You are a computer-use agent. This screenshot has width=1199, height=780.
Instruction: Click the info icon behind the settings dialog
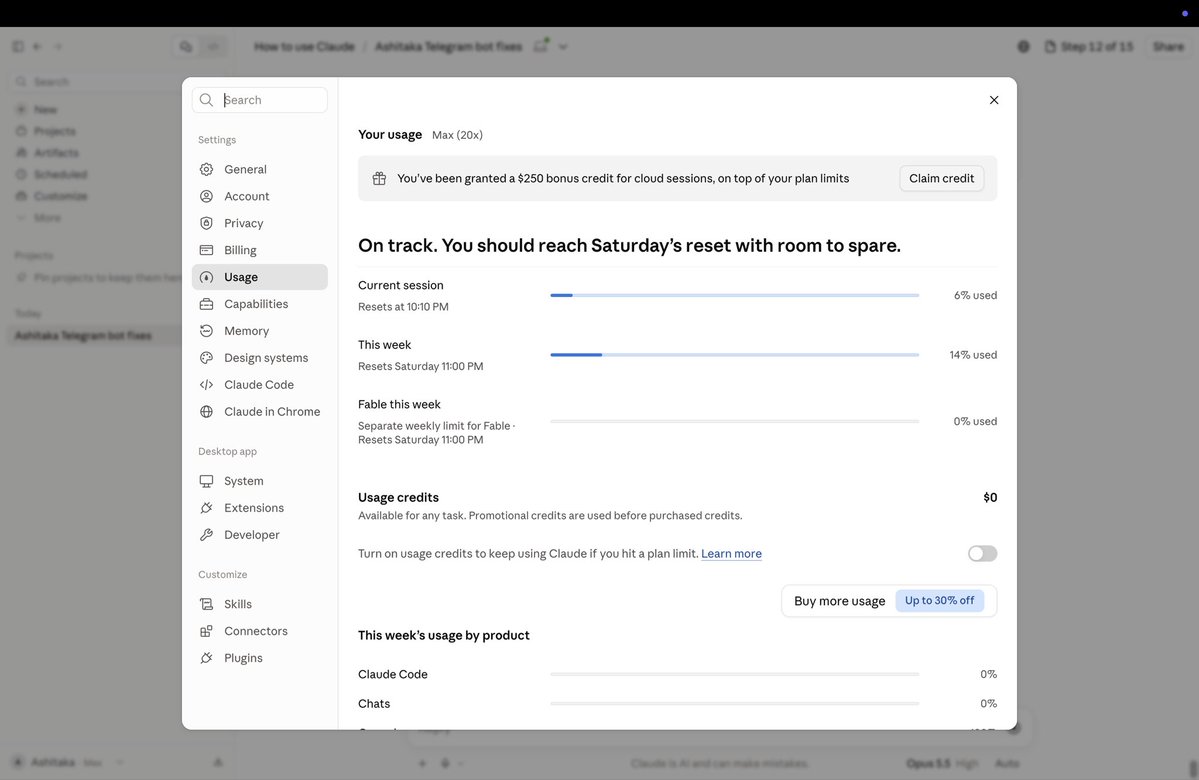coord(1023,47)
